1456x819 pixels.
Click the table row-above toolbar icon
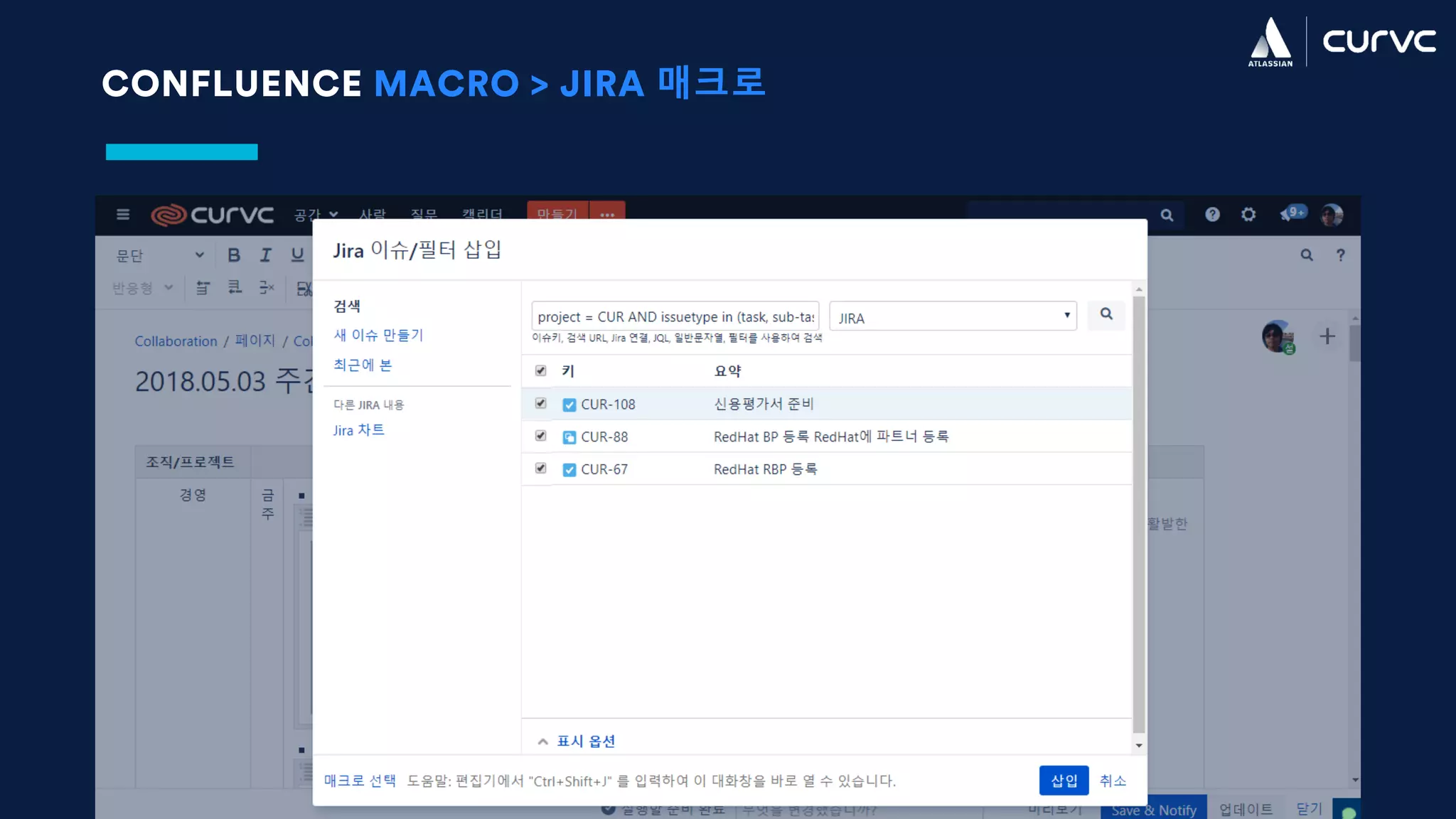coord(203,287)
